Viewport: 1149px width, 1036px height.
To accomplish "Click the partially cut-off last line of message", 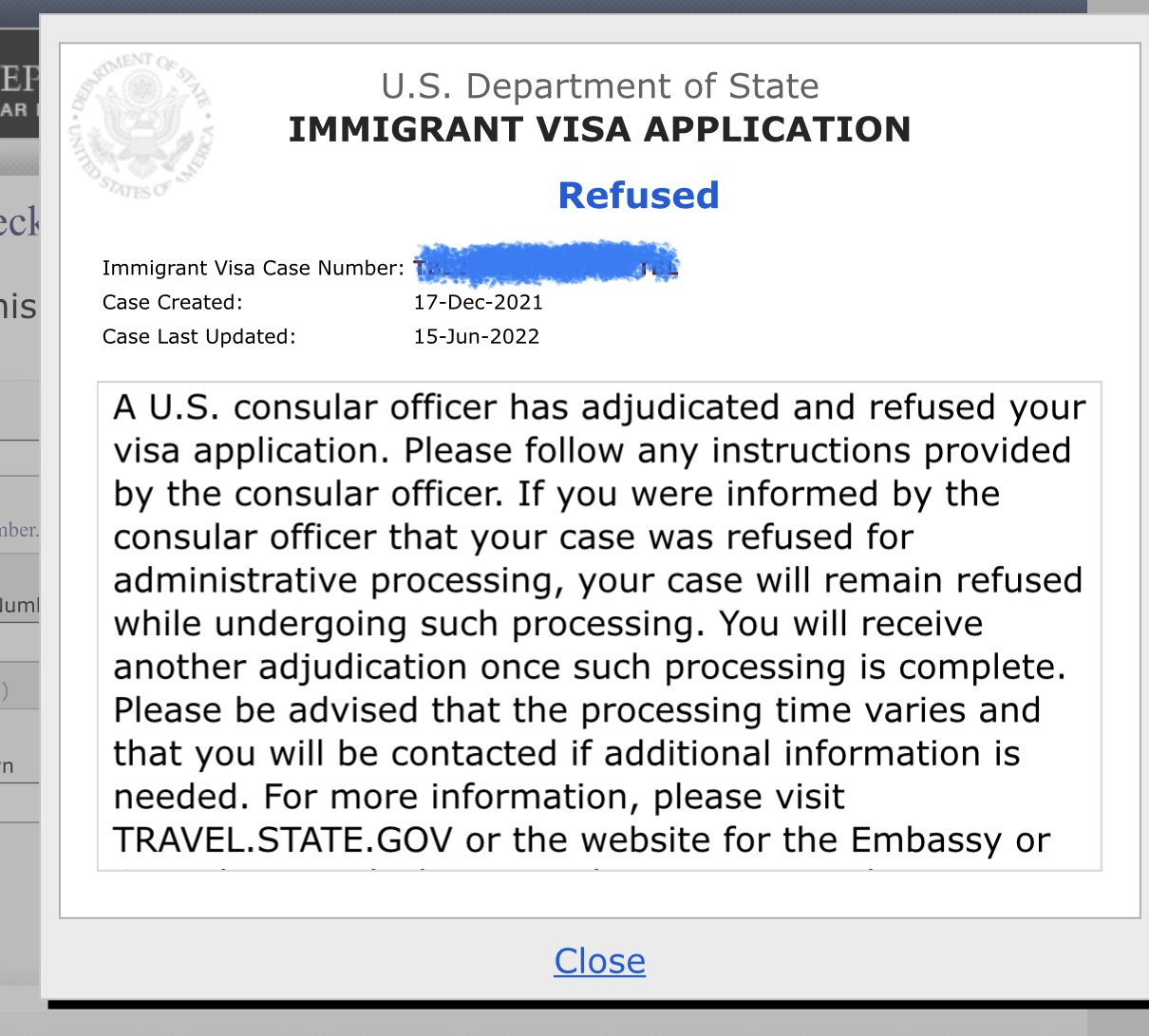I will [x=598, y=866].
